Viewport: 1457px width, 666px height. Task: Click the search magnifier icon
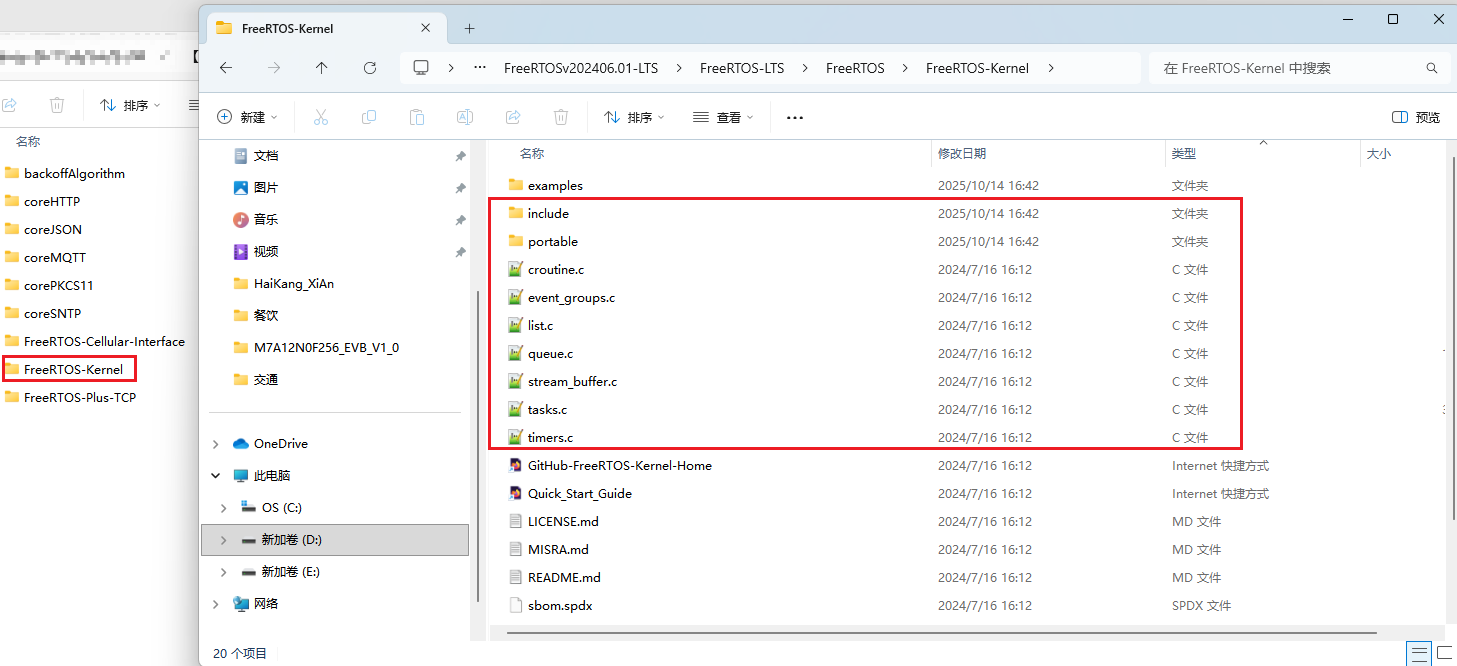point(1431,68)
